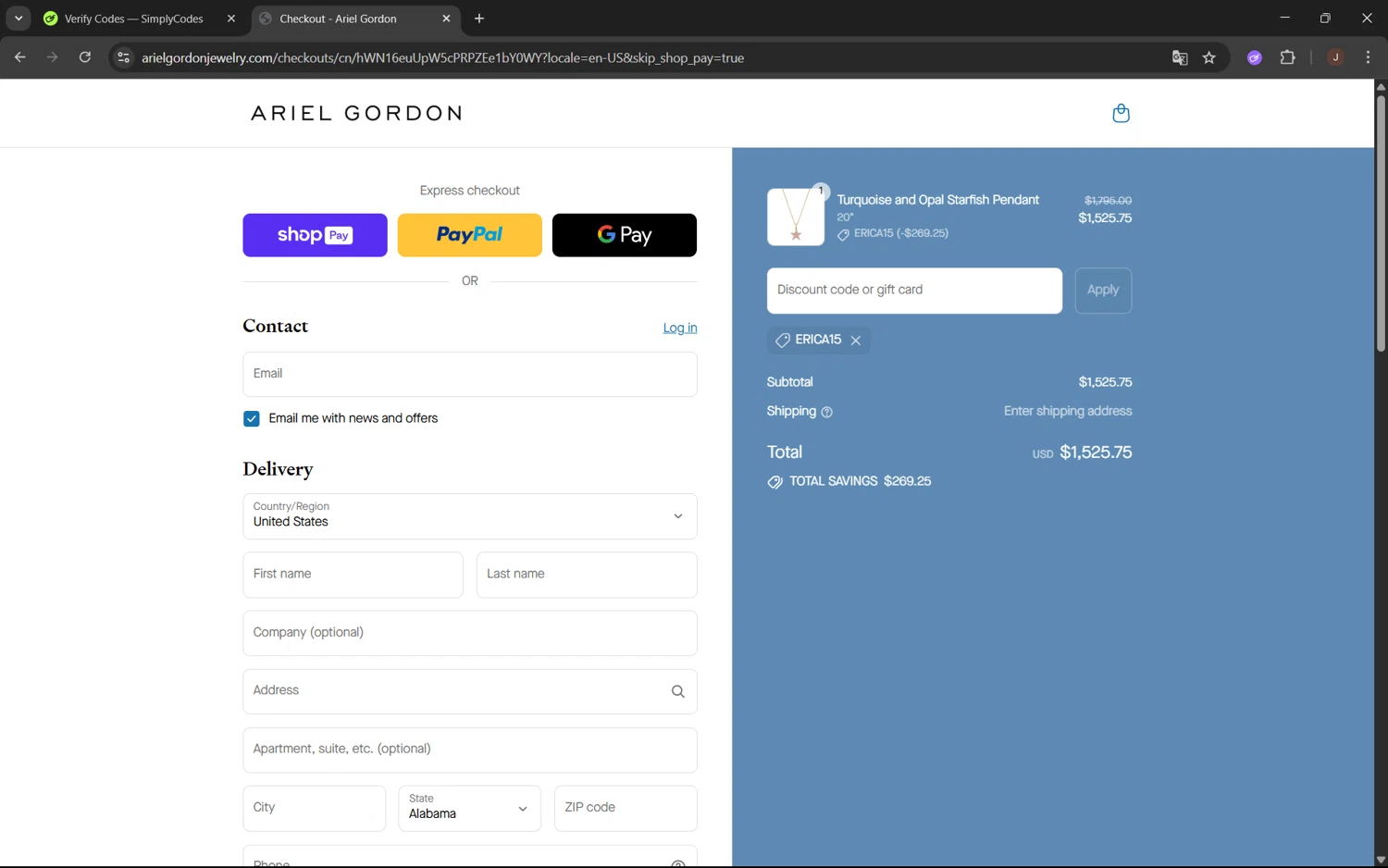Screen dimensions: 1388x868
Task: Bookmark this page with the star icon
Action: tap(1209, 57)
